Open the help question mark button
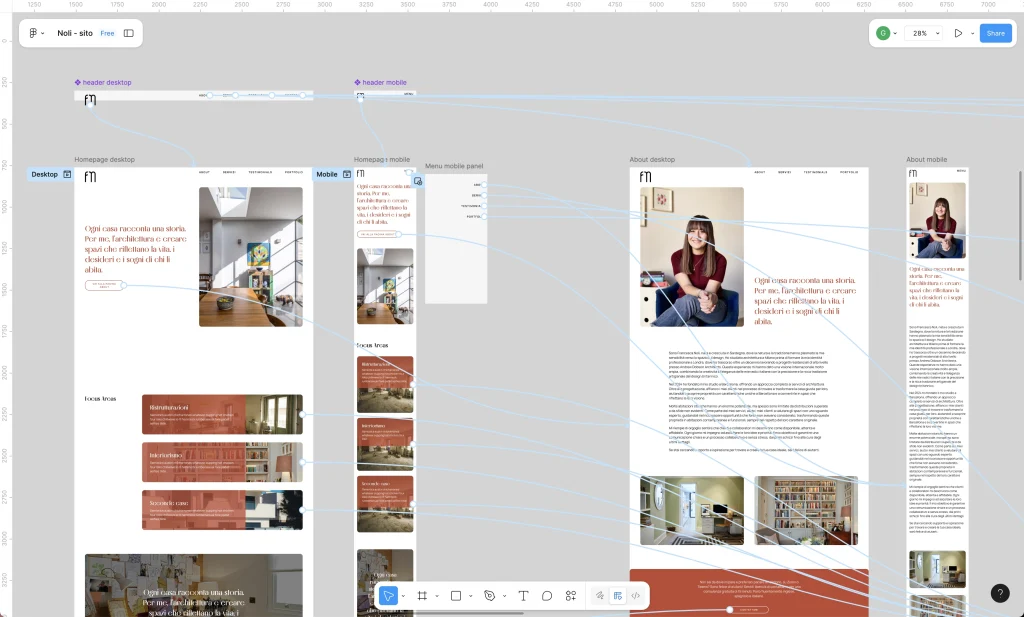Image resolution: width=1024 pixels, height=617 pixels. coord(1000,593)
